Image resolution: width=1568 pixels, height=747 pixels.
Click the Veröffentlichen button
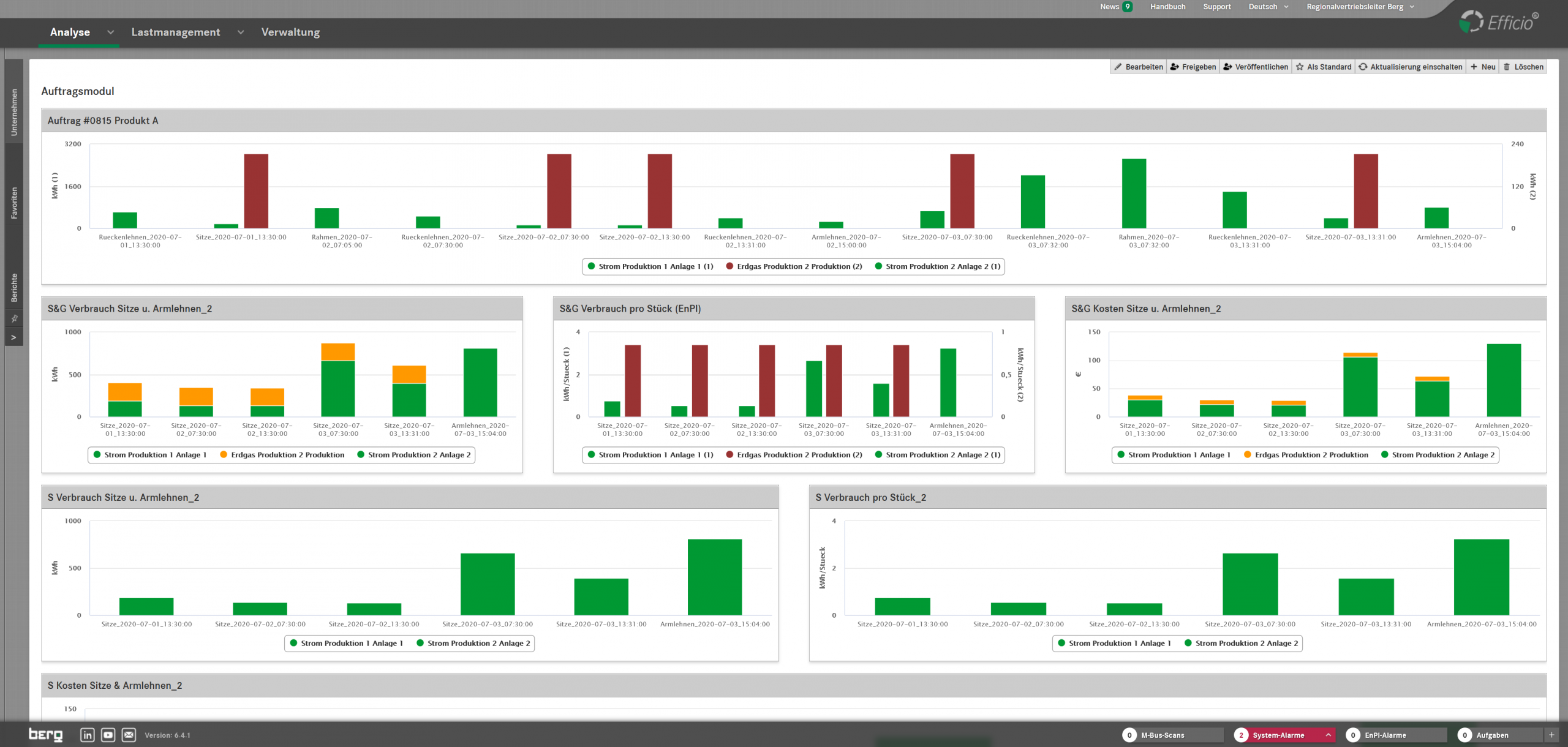point(1256,67)
